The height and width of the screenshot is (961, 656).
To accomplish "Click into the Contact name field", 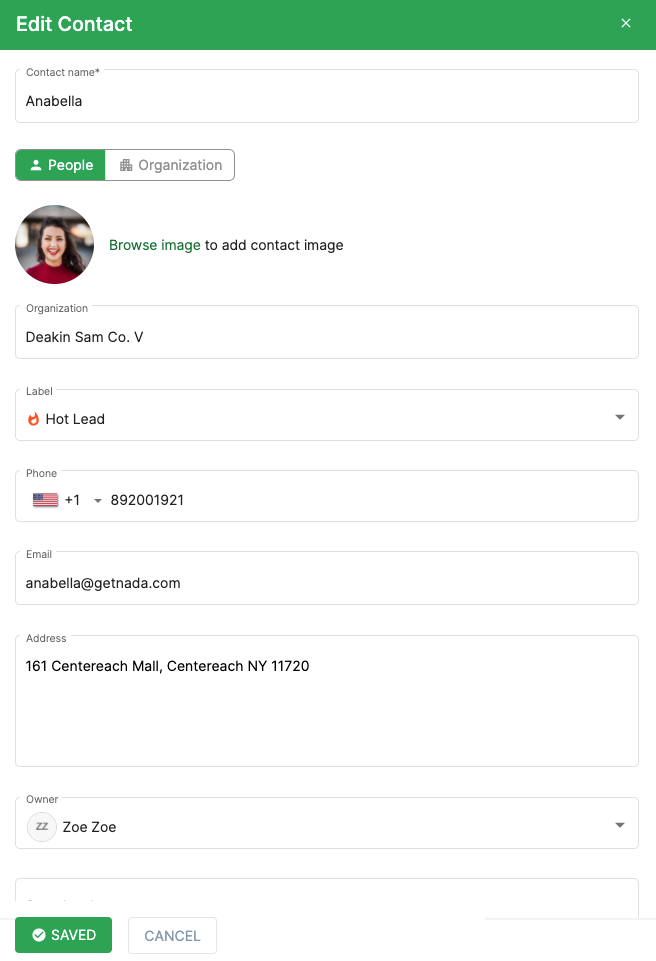I will [327, 96].
